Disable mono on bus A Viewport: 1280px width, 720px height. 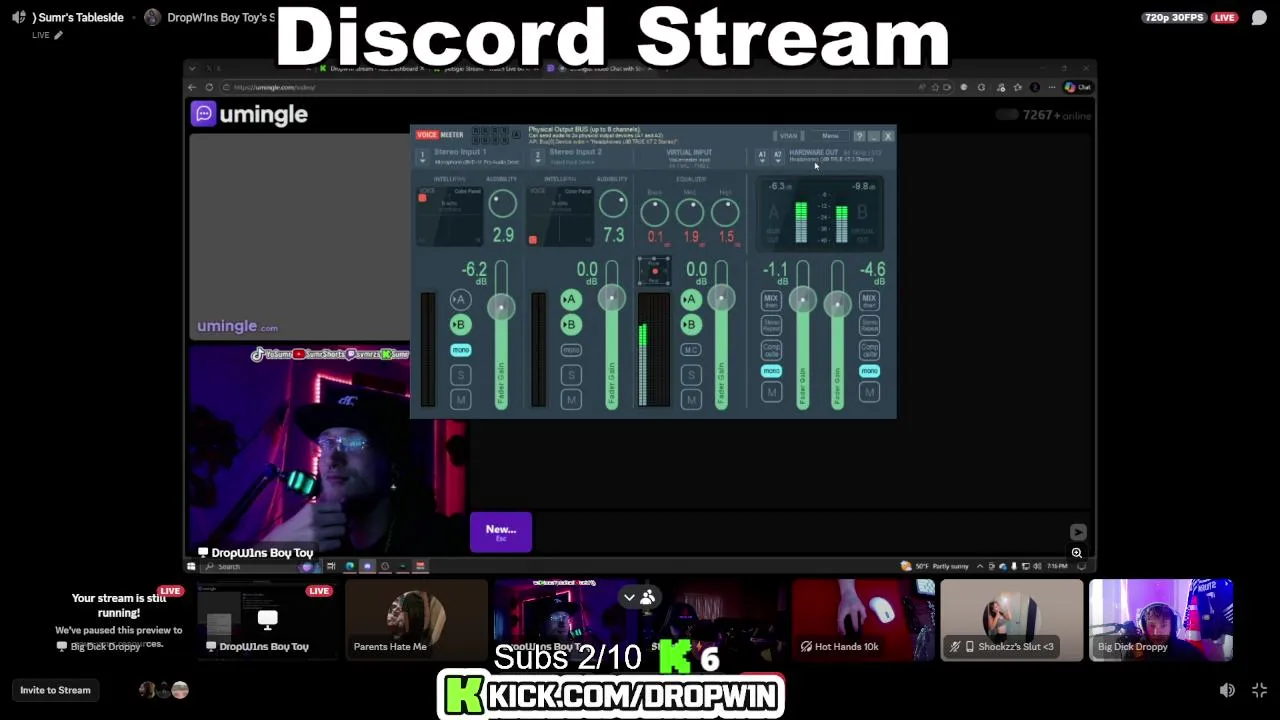click(771, 371)
